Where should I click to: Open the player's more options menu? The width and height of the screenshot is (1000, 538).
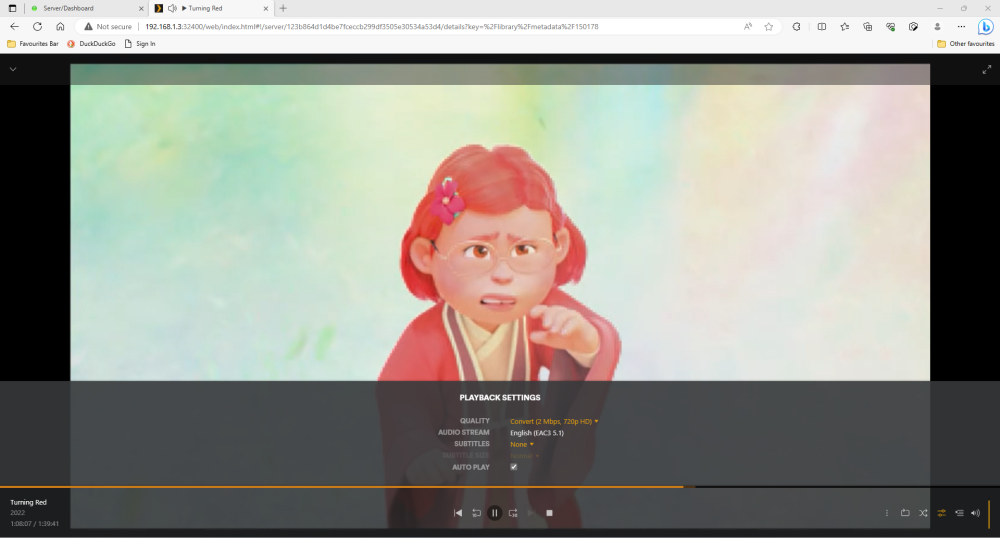pyautogui.click(x=886, y=513)
